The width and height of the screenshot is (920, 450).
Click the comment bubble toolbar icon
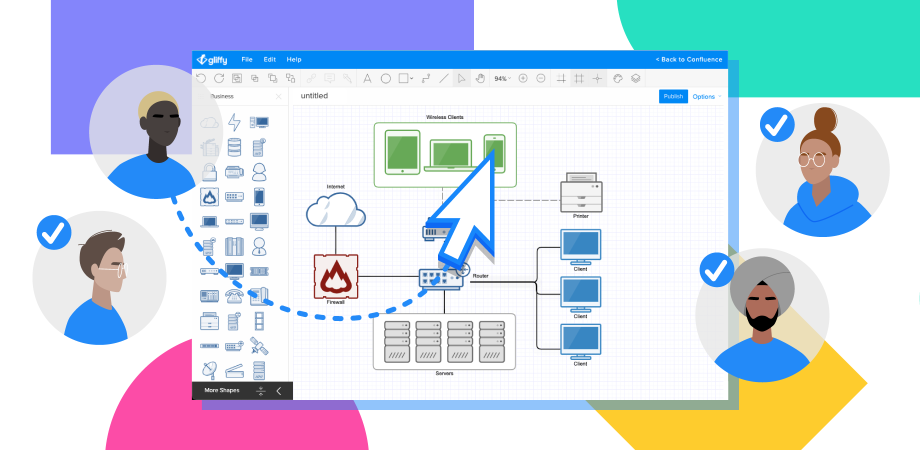click(329, 78)
